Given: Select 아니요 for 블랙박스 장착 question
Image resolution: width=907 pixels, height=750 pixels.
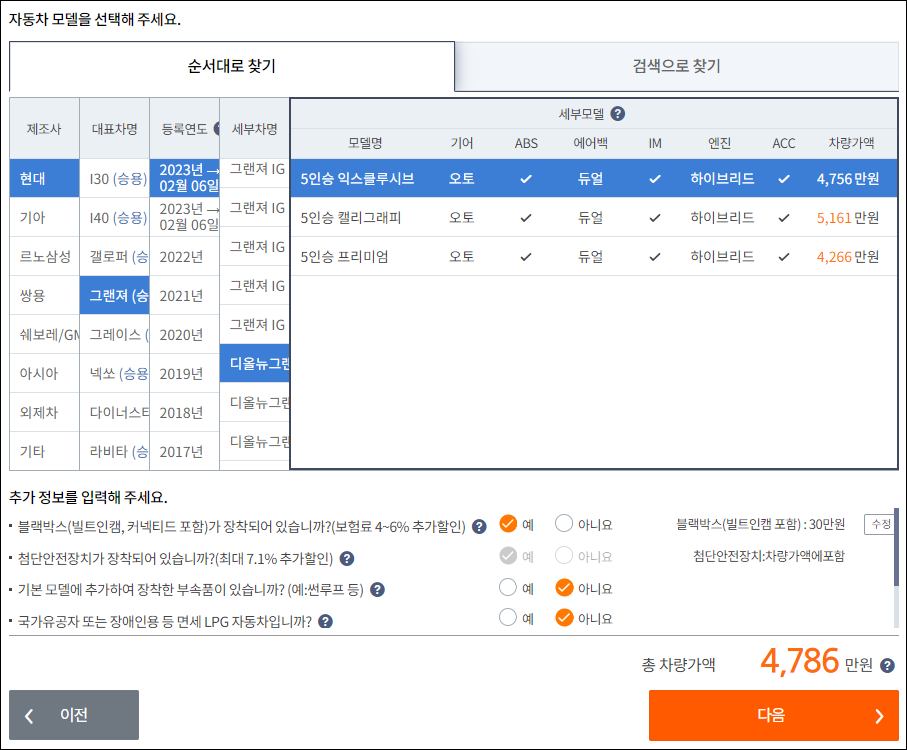Looking at the screenshot, I should (564, 524).
